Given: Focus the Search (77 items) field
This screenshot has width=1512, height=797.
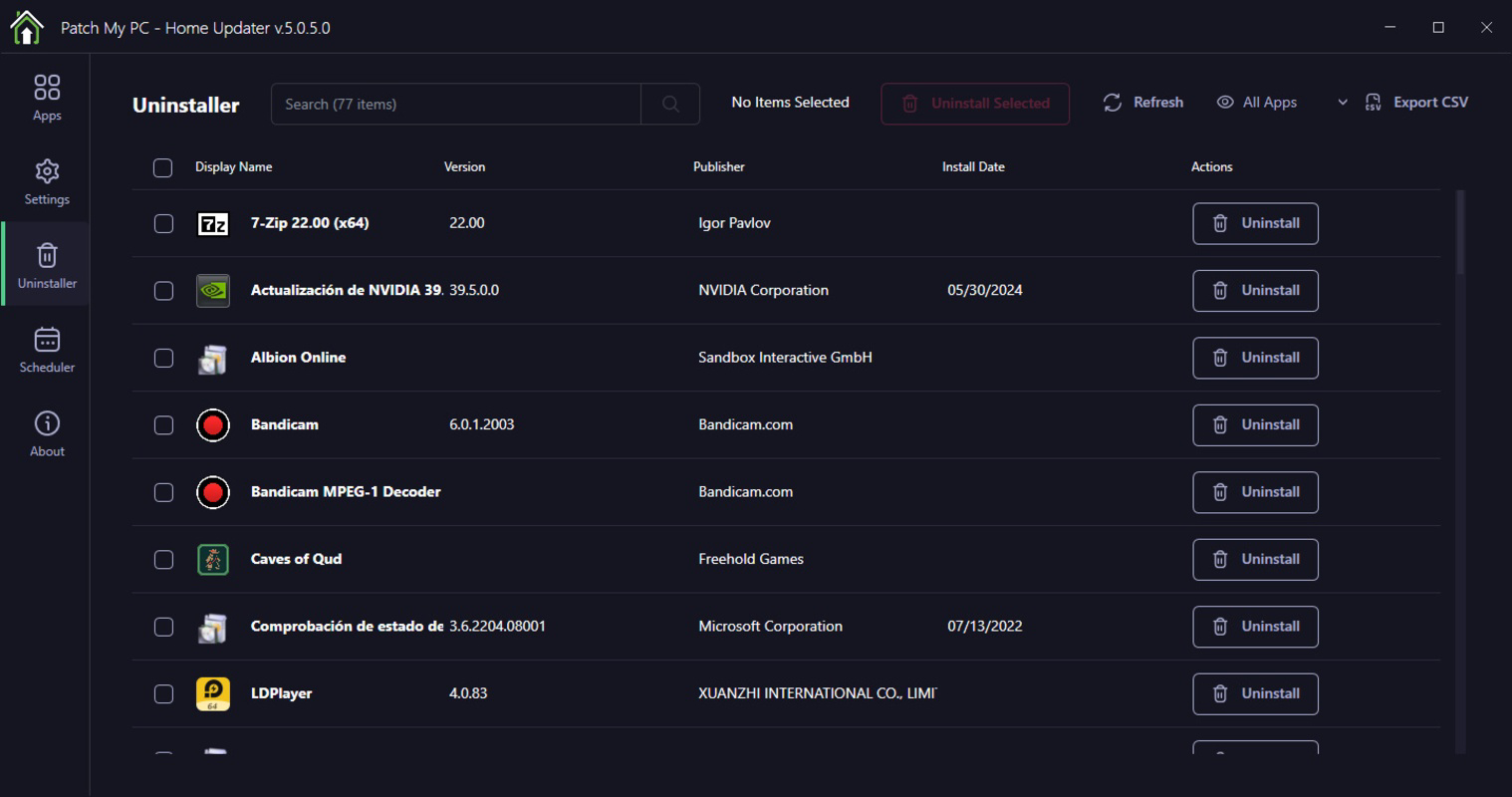Looking at the screenshot, I should [x=456, y=104].
